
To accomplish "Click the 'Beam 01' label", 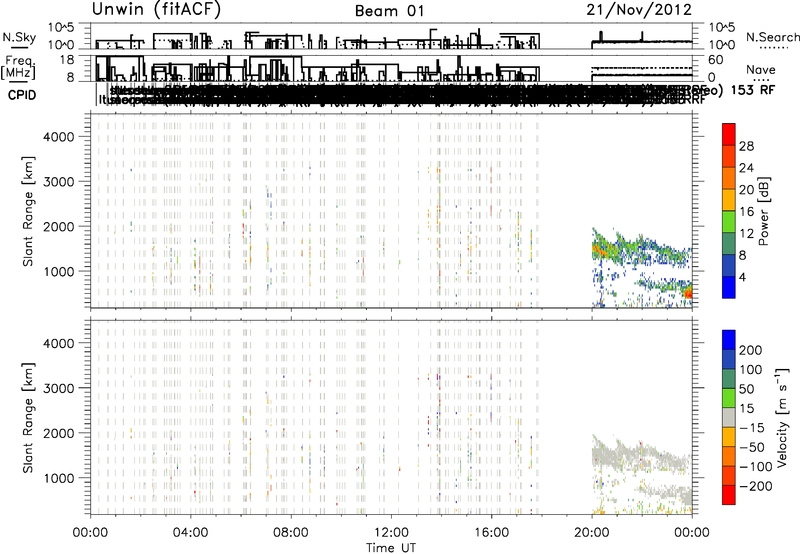I will pos(389,11).
